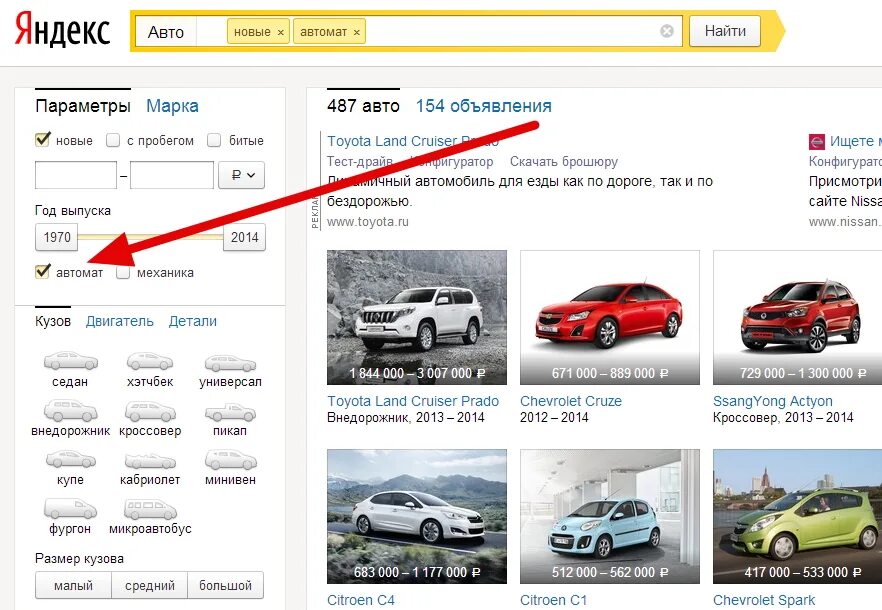Image resolution: width=882 pixels, height=610 pixels.
Task: Click the minimum price input field
Action: (x=76, y=175)
